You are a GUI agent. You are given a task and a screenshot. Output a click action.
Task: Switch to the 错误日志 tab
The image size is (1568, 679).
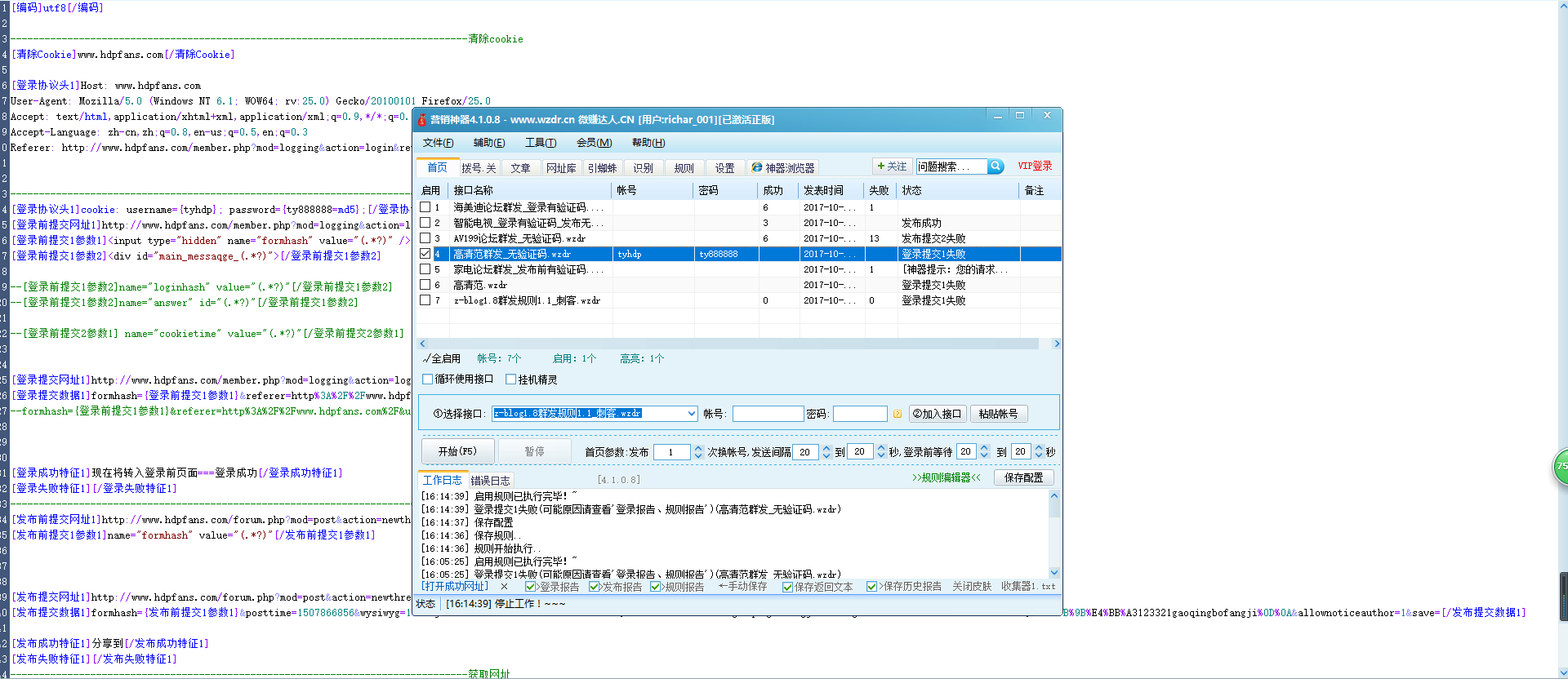point(490,481)
